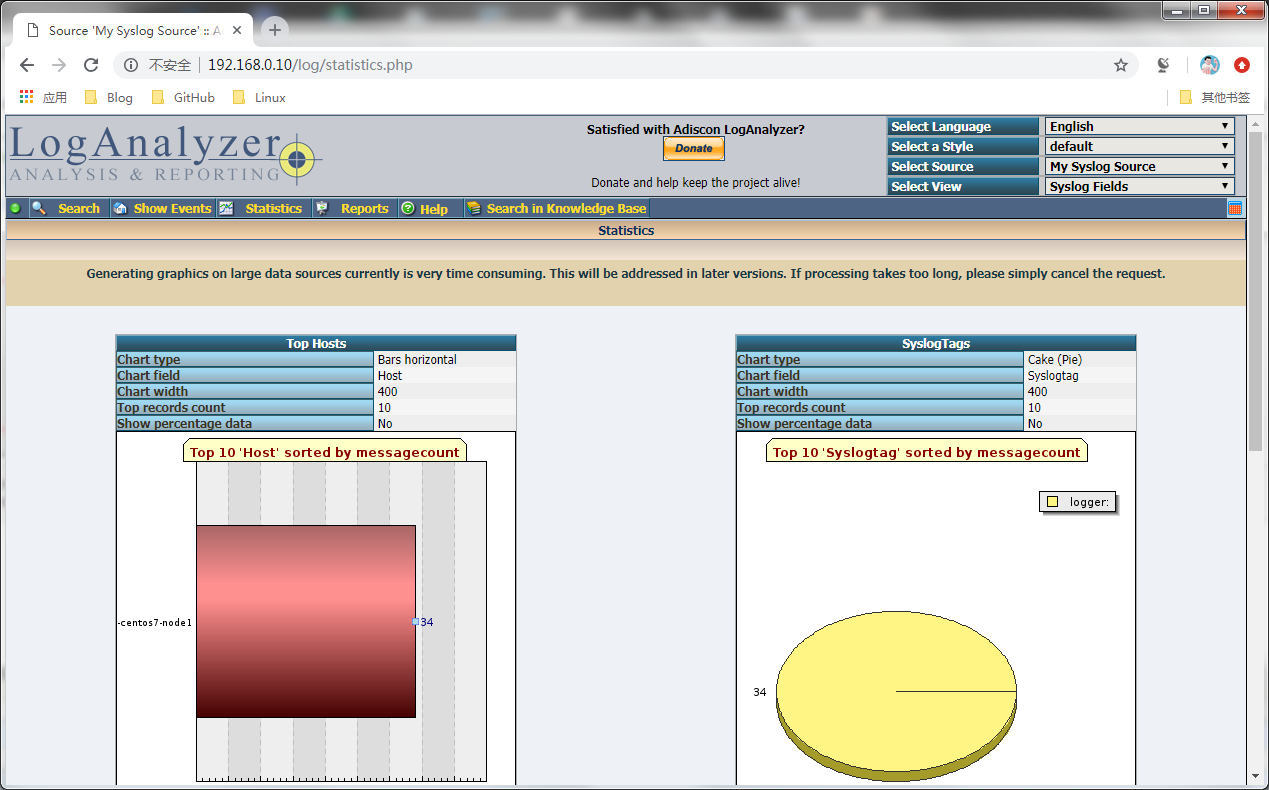Open the Search menu item
Screen dimensions: 1269x790
[79, 208]
